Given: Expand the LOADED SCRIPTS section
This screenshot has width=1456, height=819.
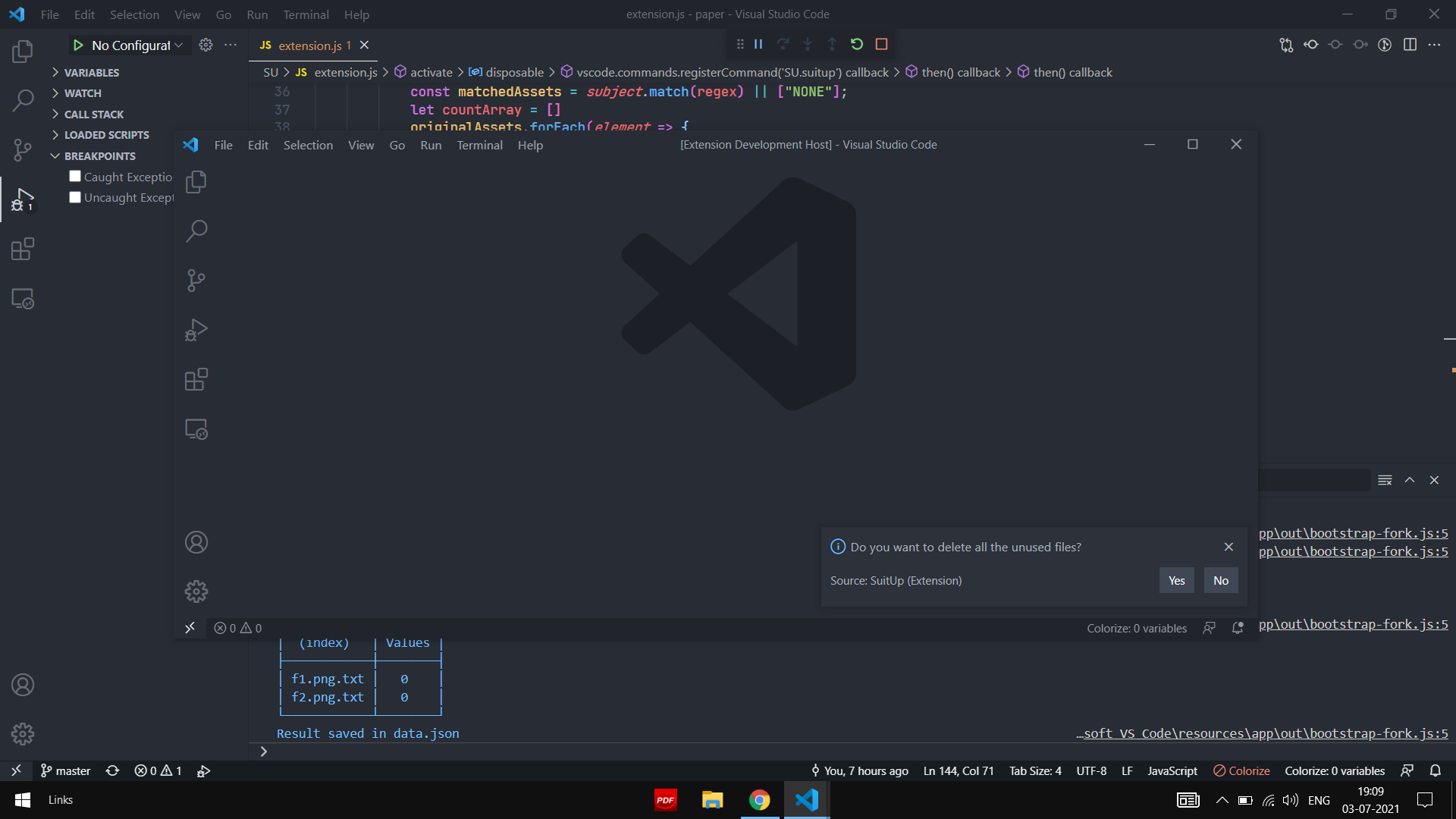Looking at the screenshot, I should [x=106, y=134].
